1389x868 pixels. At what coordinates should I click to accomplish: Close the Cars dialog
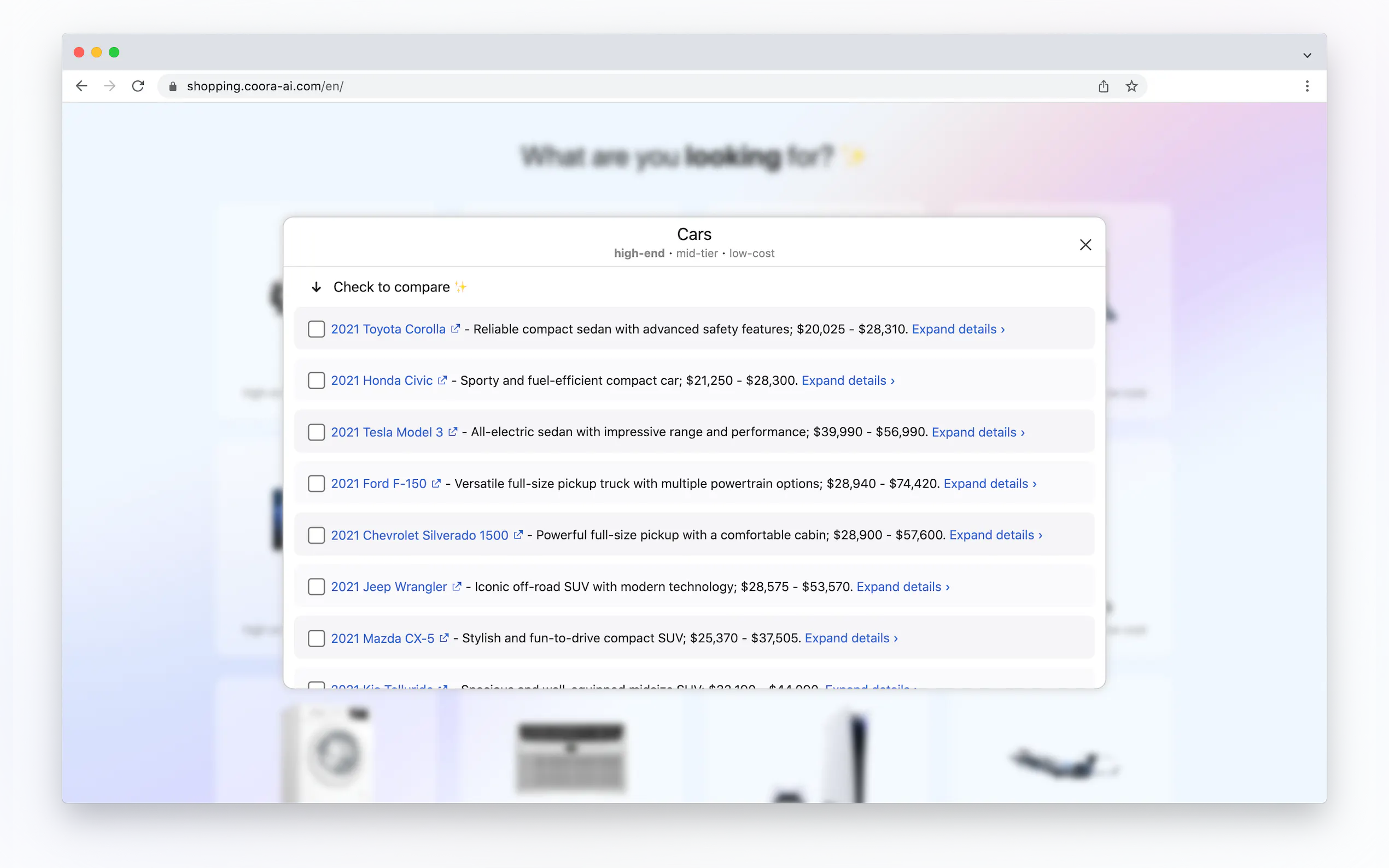pyautogui.click(x=1084, y=245)
